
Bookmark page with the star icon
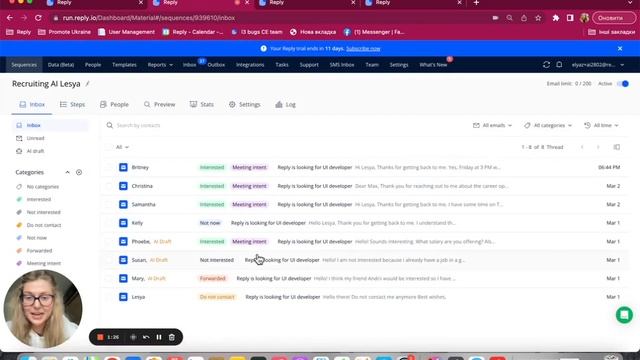538,18
